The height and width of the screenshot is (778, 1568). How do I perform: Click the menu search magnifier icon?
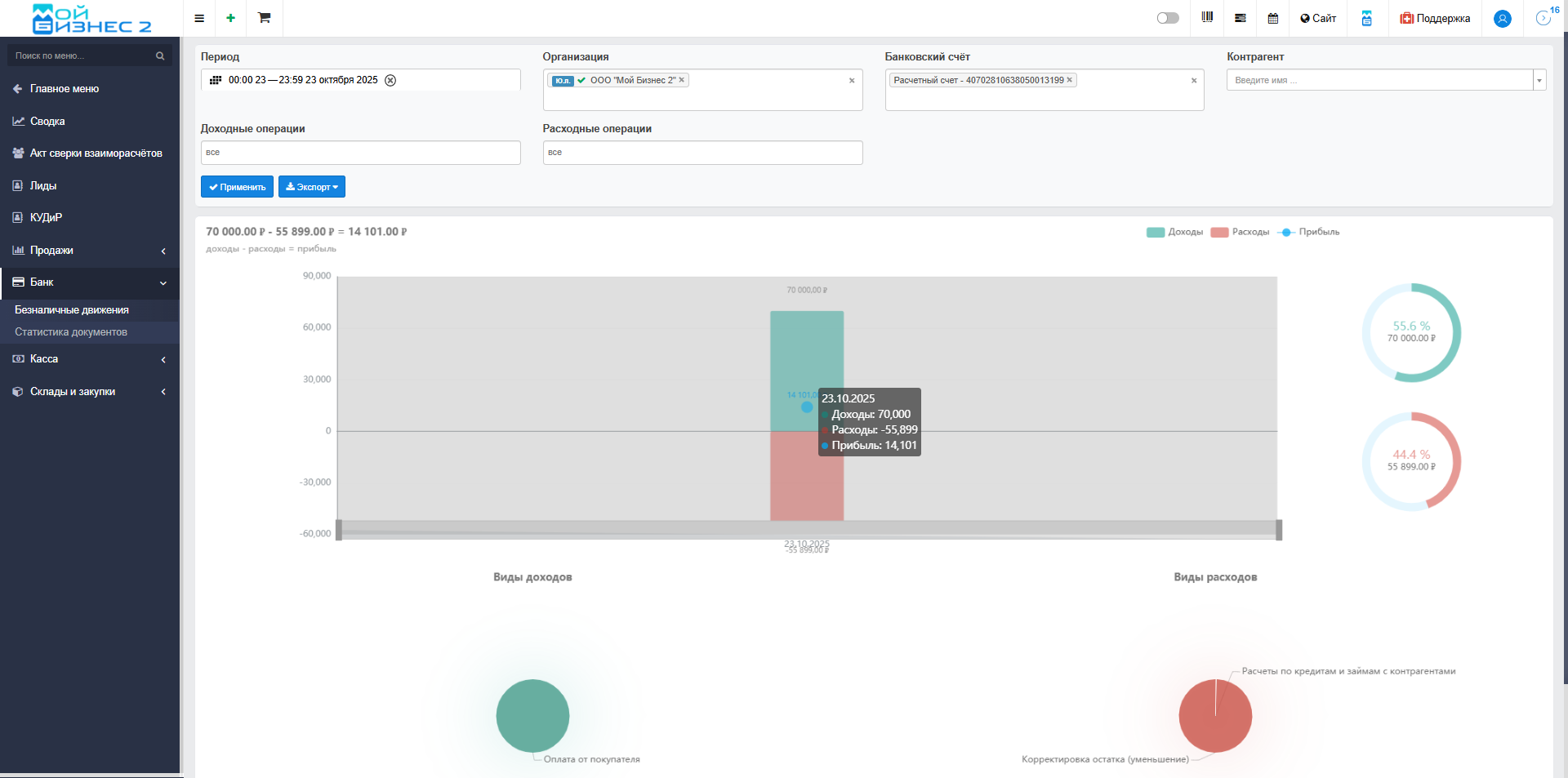pyautogui.click(x=160, y=56)
